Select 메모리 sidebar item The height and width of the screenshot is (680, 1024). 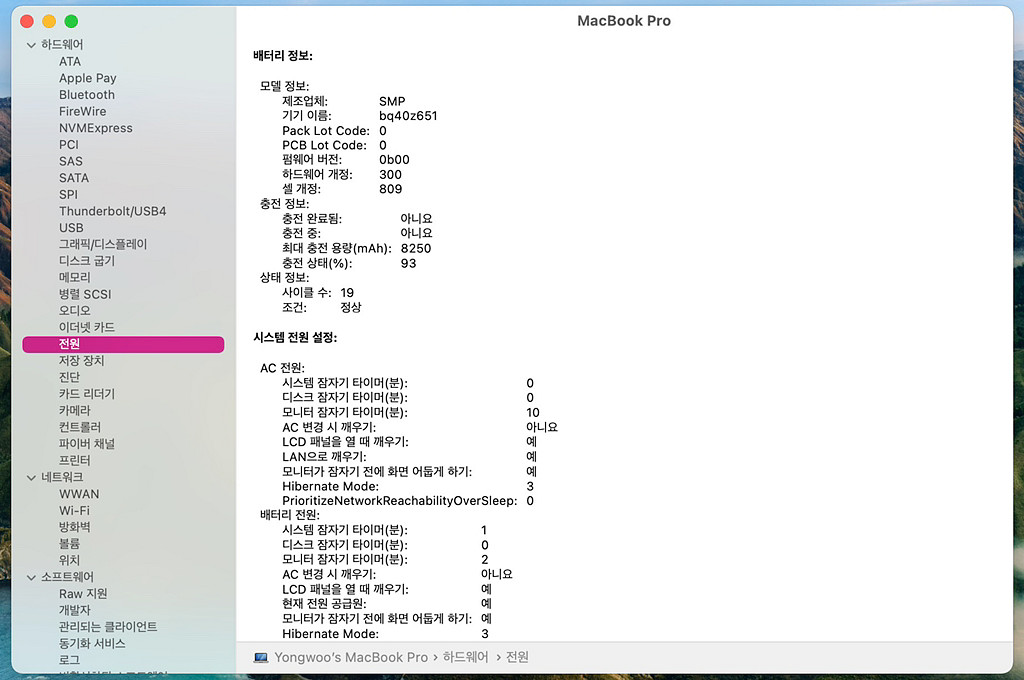tap(75, 277)
